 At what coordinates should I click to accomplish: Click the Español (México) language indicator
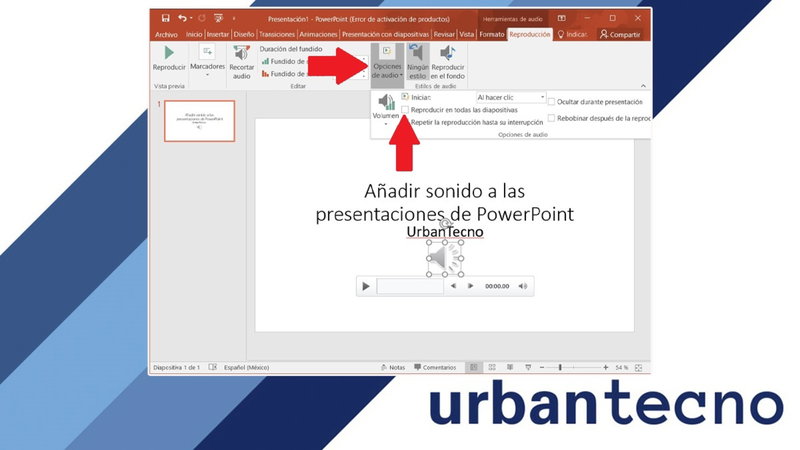coord(246,367)
